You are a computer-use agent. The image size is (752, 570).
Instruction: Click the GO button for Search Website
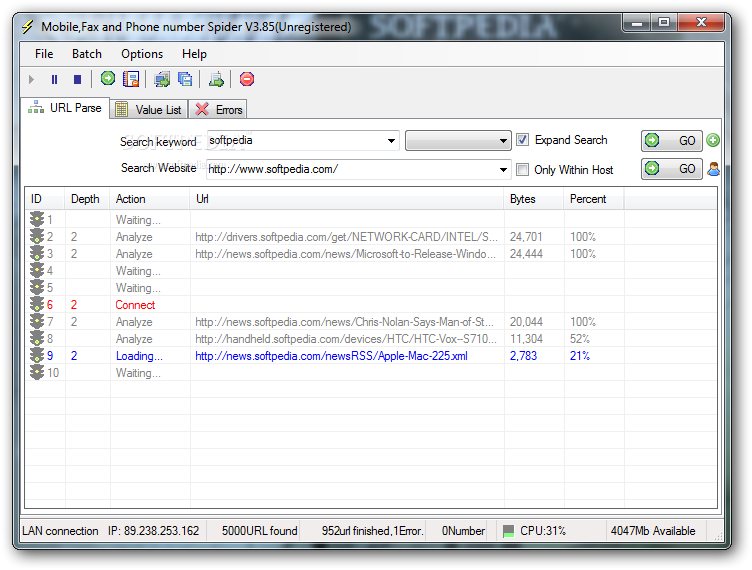(x=672, y=169)
